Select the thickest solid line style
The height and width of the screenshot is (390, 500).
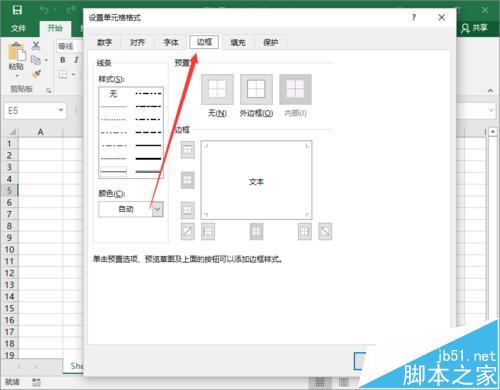(x=148, y=159)
